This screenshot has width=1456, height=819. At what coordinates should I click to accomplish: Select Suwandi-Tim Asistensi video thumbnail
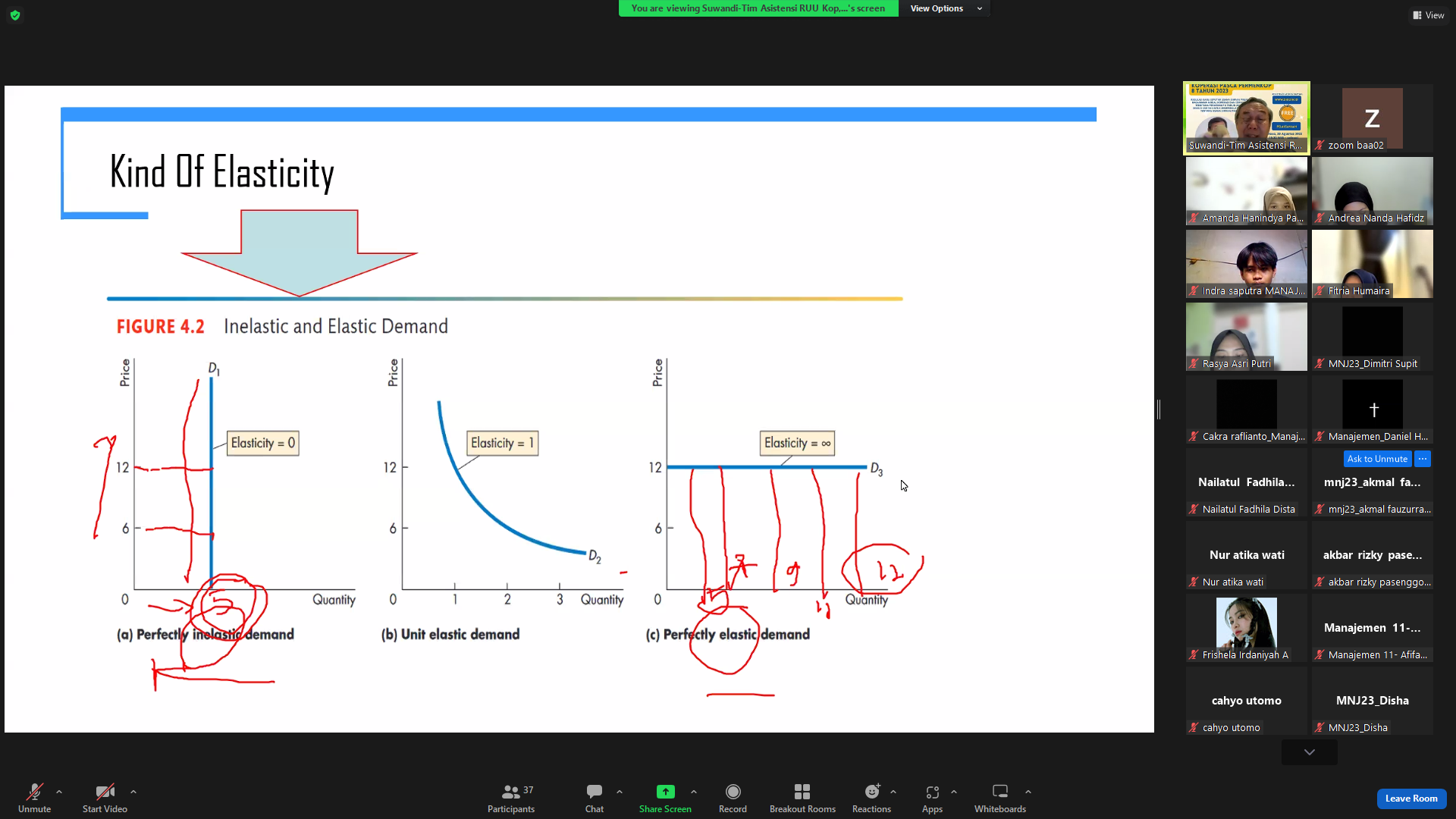(1247, 118)
